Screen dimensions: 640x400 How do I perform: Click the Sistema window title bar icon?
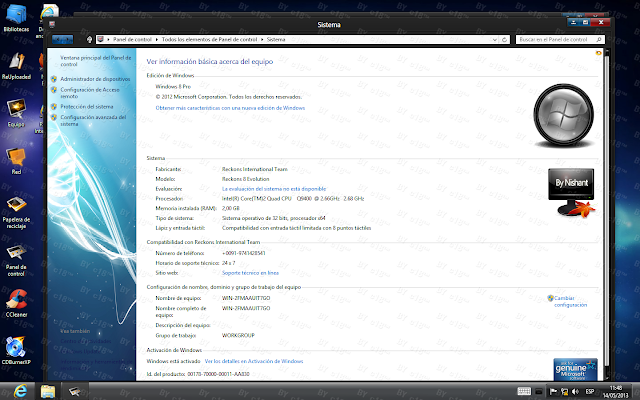52,24
